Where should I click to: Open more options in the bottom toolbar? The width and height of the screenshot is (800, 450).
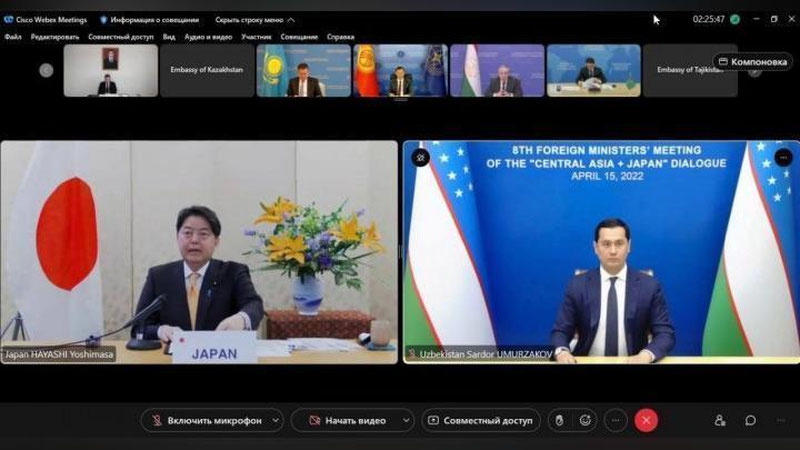pos(616,421)
